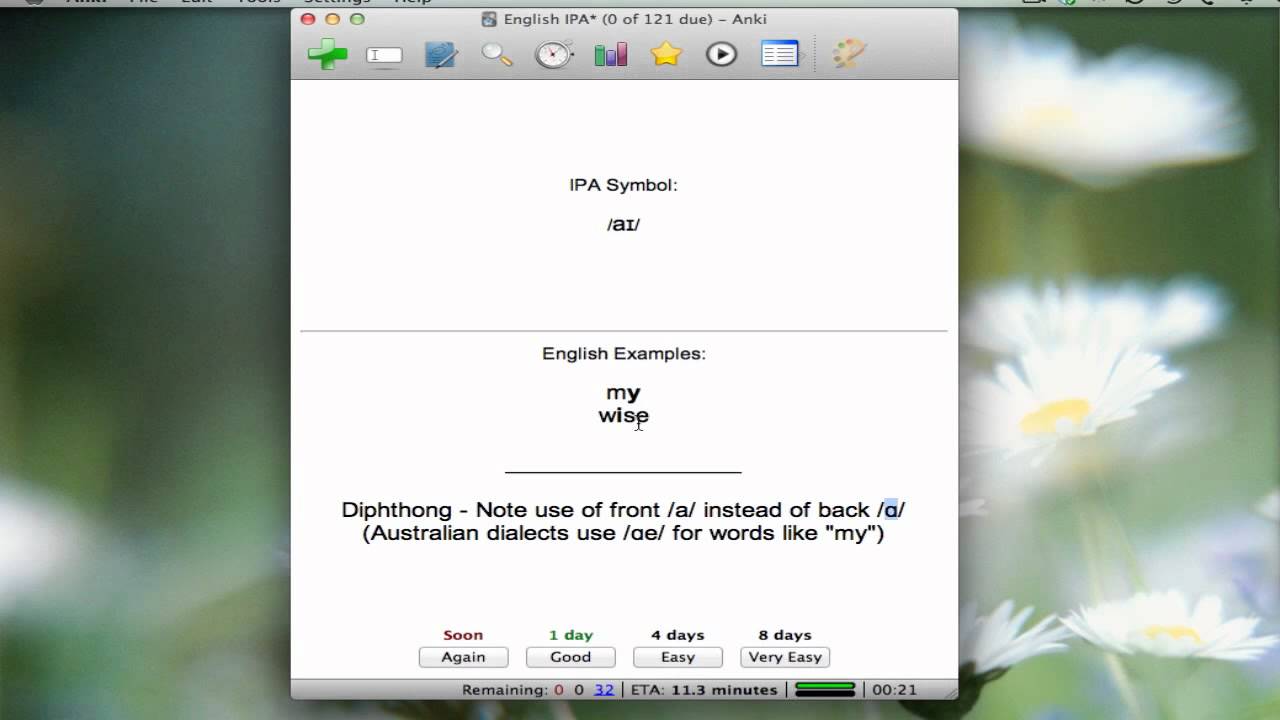Viewport: 1280px width, 720px height.
Task: Open the card browser magnifier icon
Action: pos(497,54)
